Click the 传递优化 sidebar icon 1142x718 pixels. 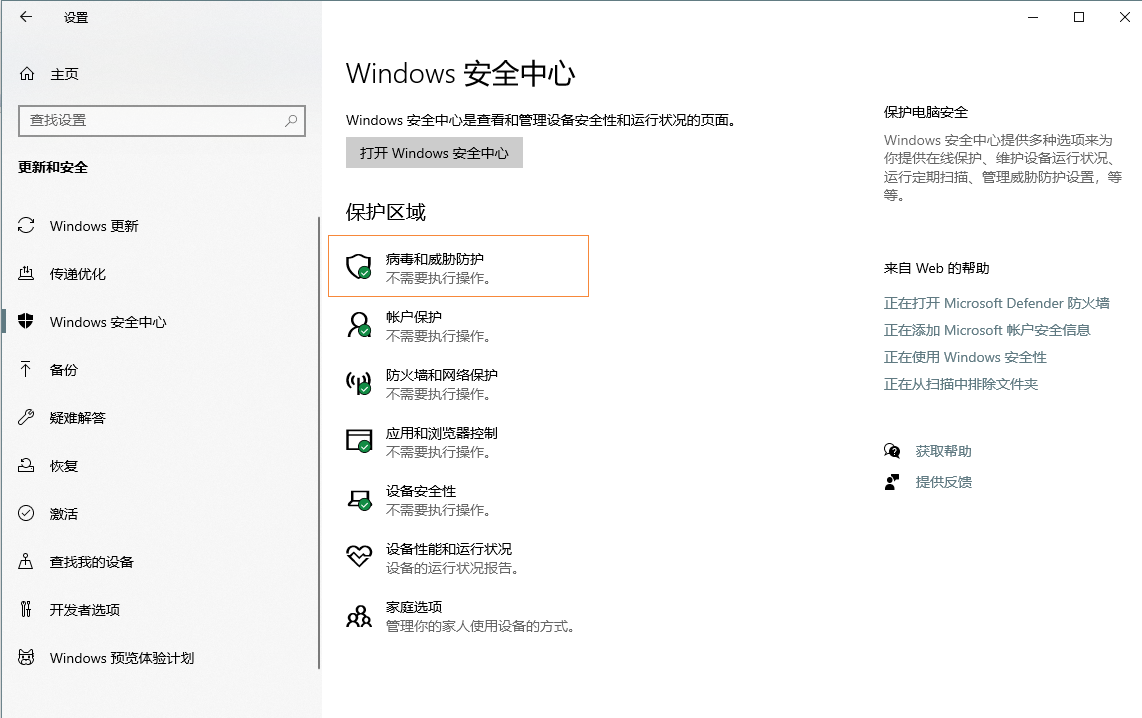click(x=26, y=274)
